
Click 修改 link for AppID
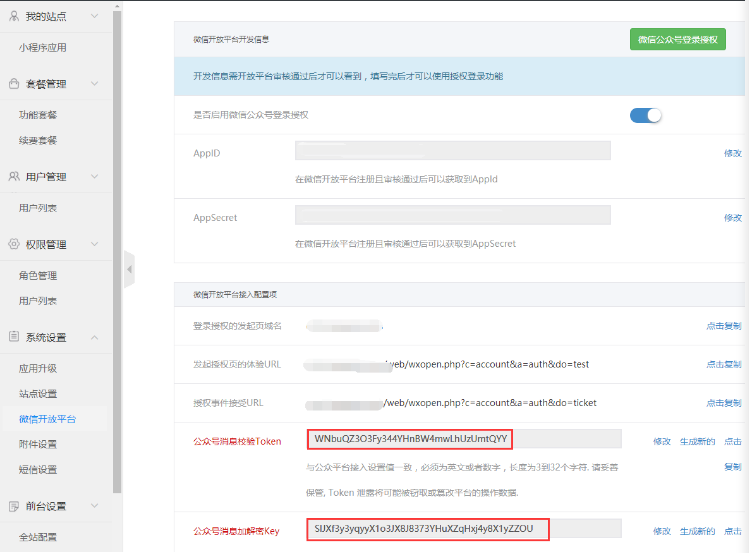[732, 153]
